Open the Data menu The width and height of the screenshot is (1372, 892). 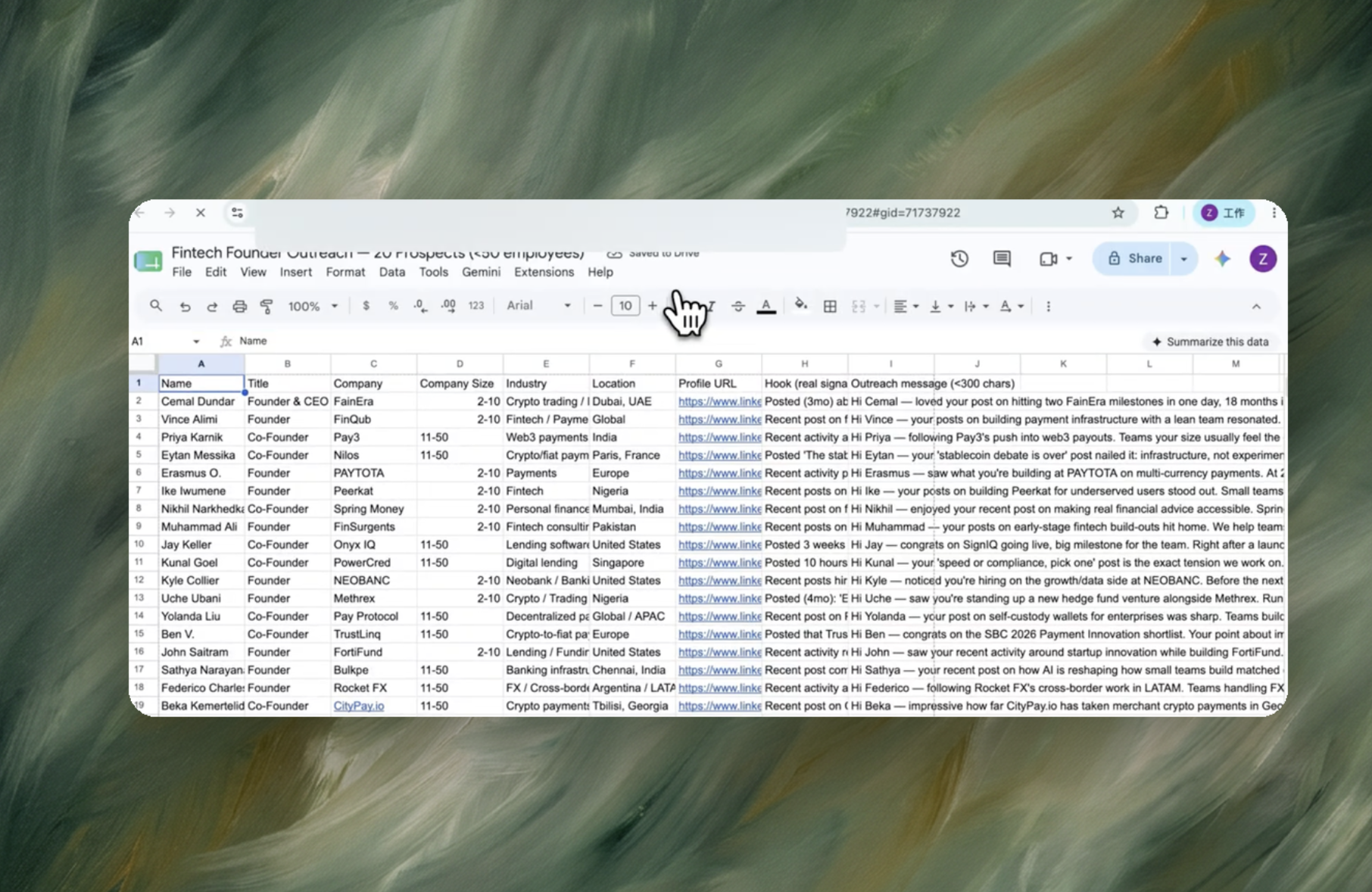pyautogui.click(x=391, y=272)
